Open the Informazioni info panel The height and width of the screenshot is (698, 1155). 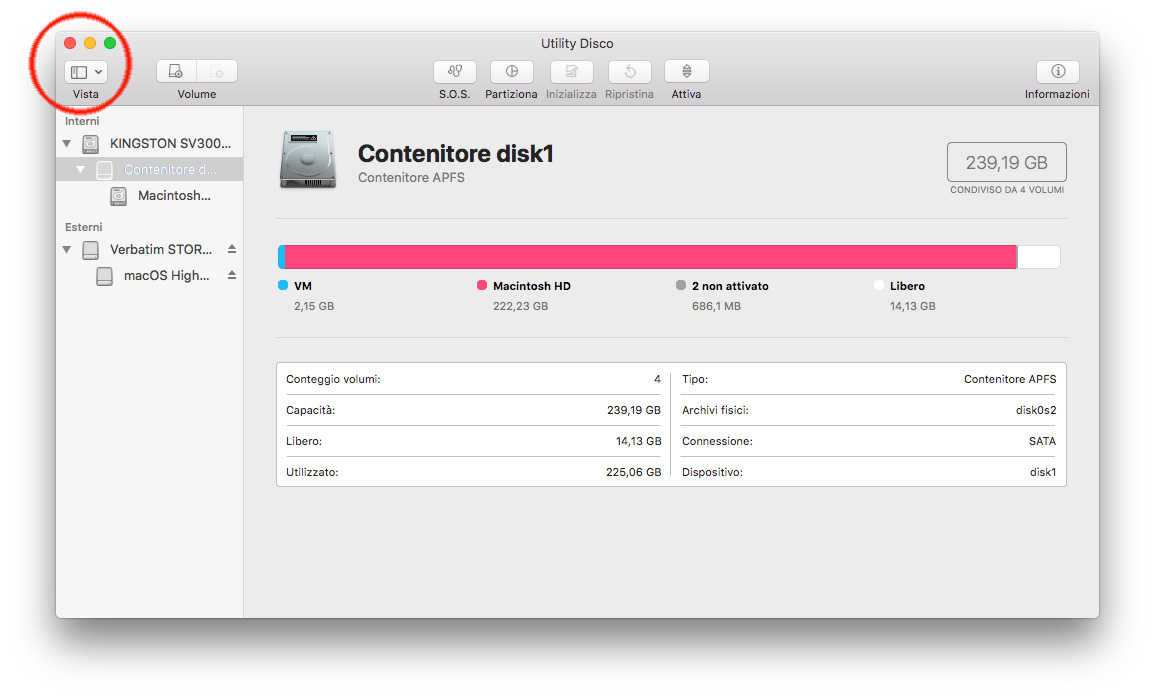[x=1058, y=71]
